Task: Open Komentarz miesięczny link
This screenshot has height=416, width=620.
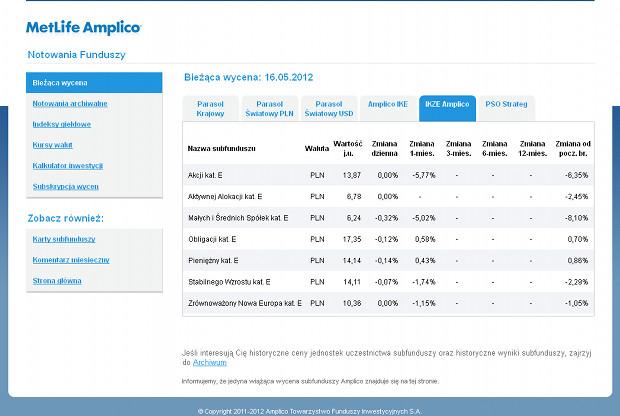Action: click(71, 260)
